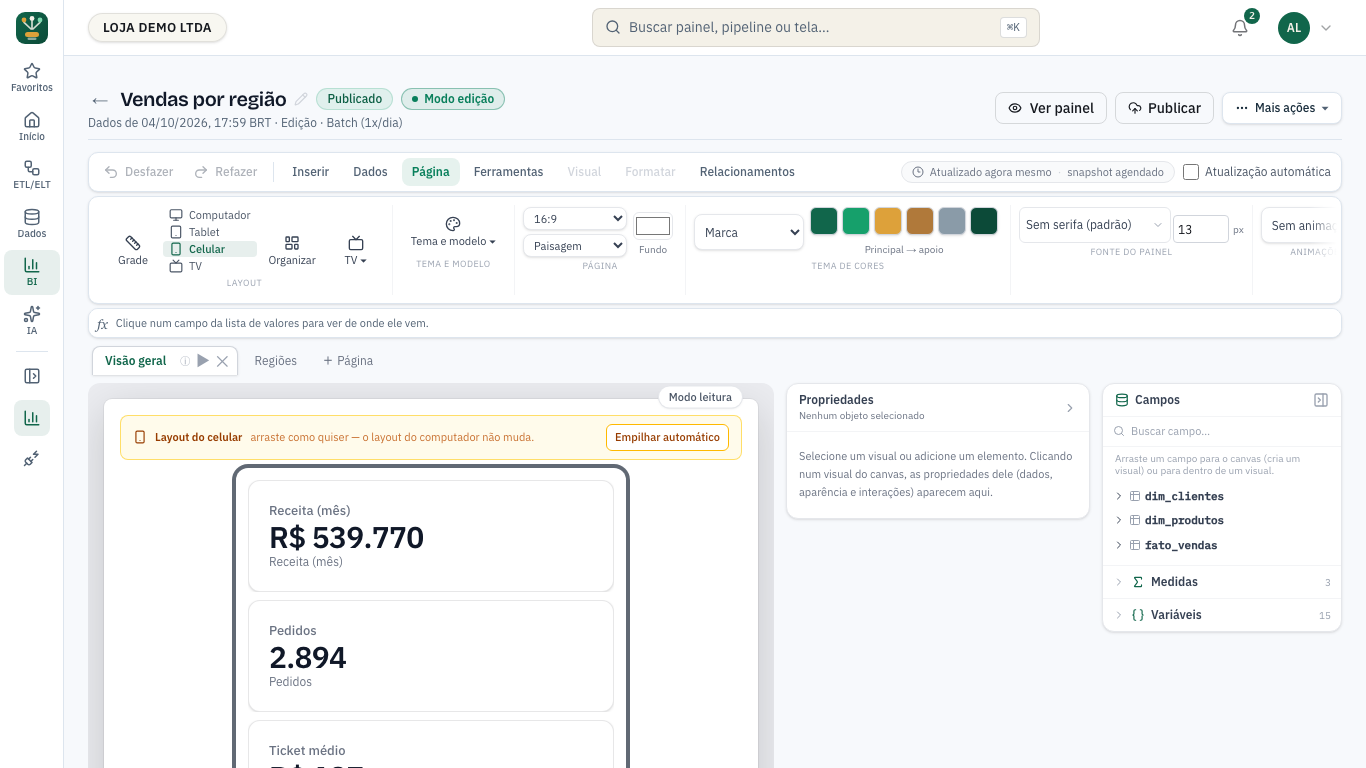Go to Início in the sidebar
1366x768 pixels.
click(32, 126)
